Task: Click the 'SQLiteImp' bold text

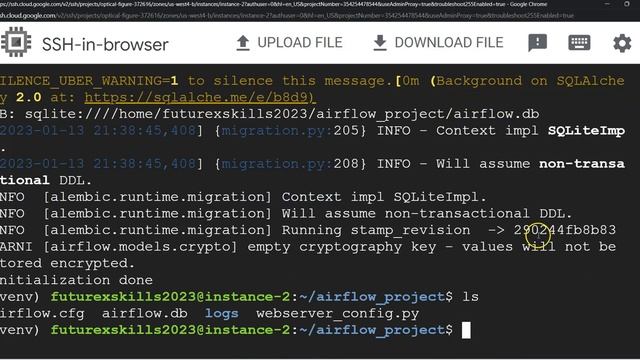Action: coord(586,131)
